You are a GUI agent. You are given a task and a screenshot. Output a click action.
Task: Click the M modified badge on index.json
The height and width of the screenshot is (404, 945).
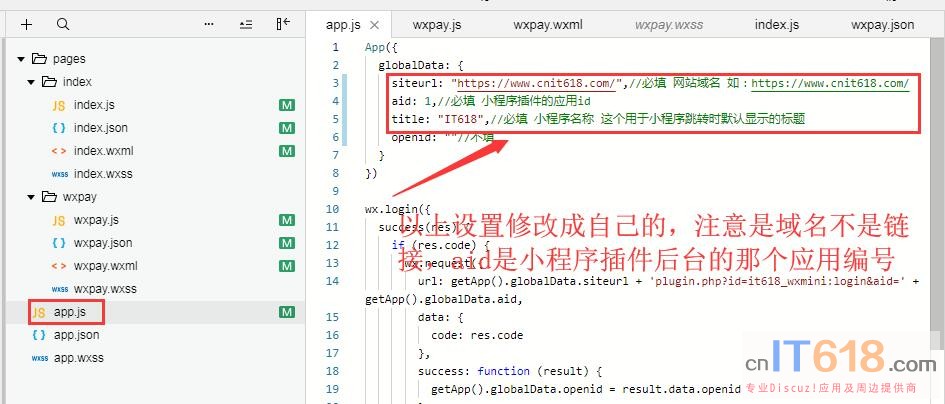tap(287, 128)
